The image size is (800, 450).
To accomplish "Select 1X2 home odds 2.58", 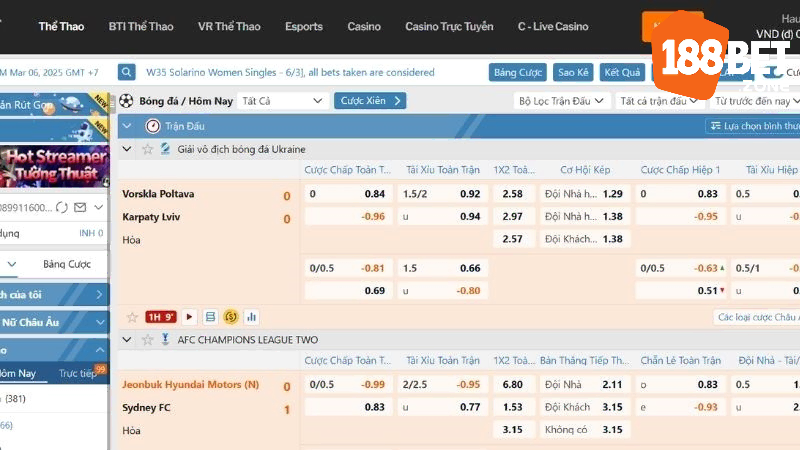I will point(513,194).
